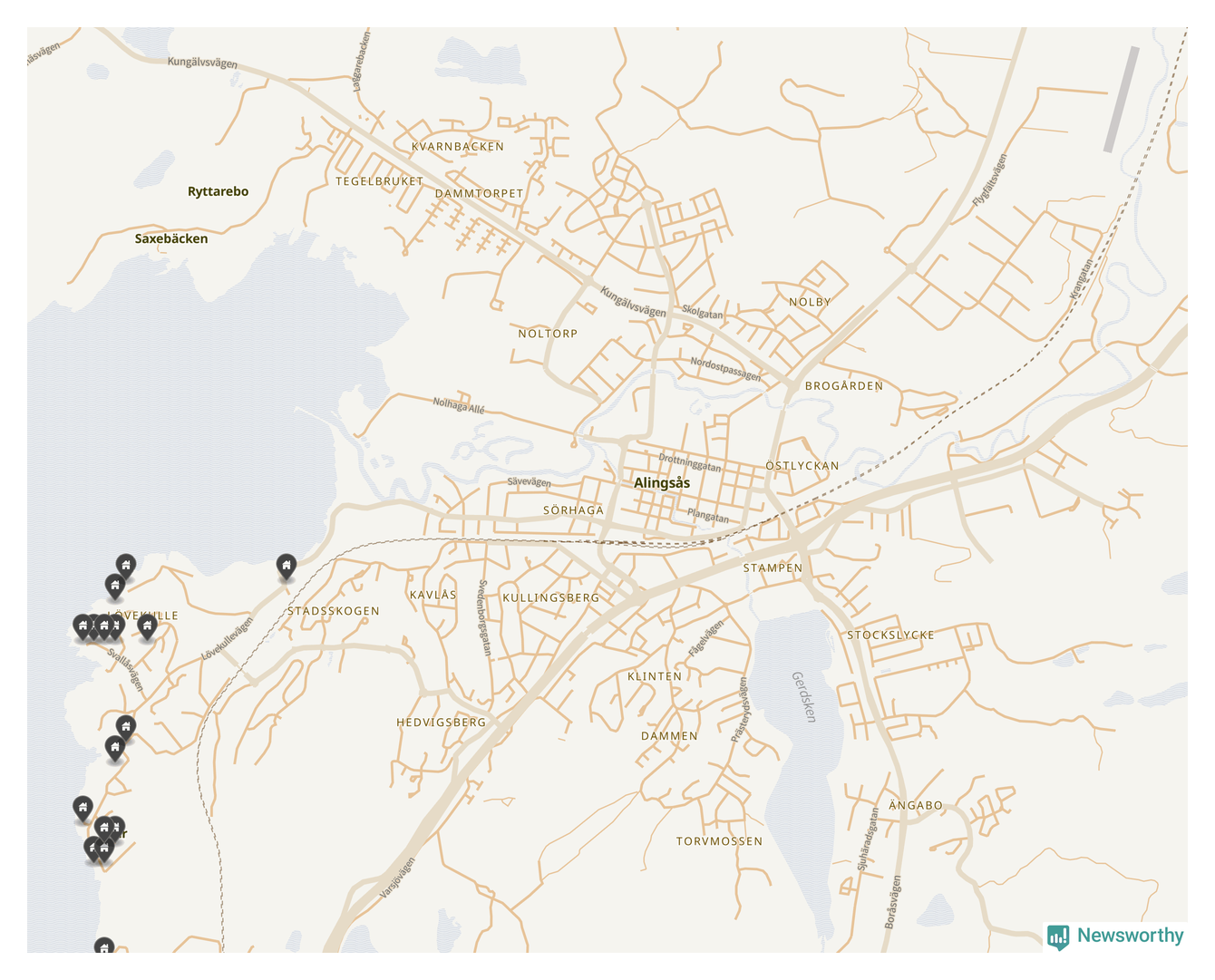Click the Brogården district label
The image size is (1215, 980).
[x=843, y=386]
